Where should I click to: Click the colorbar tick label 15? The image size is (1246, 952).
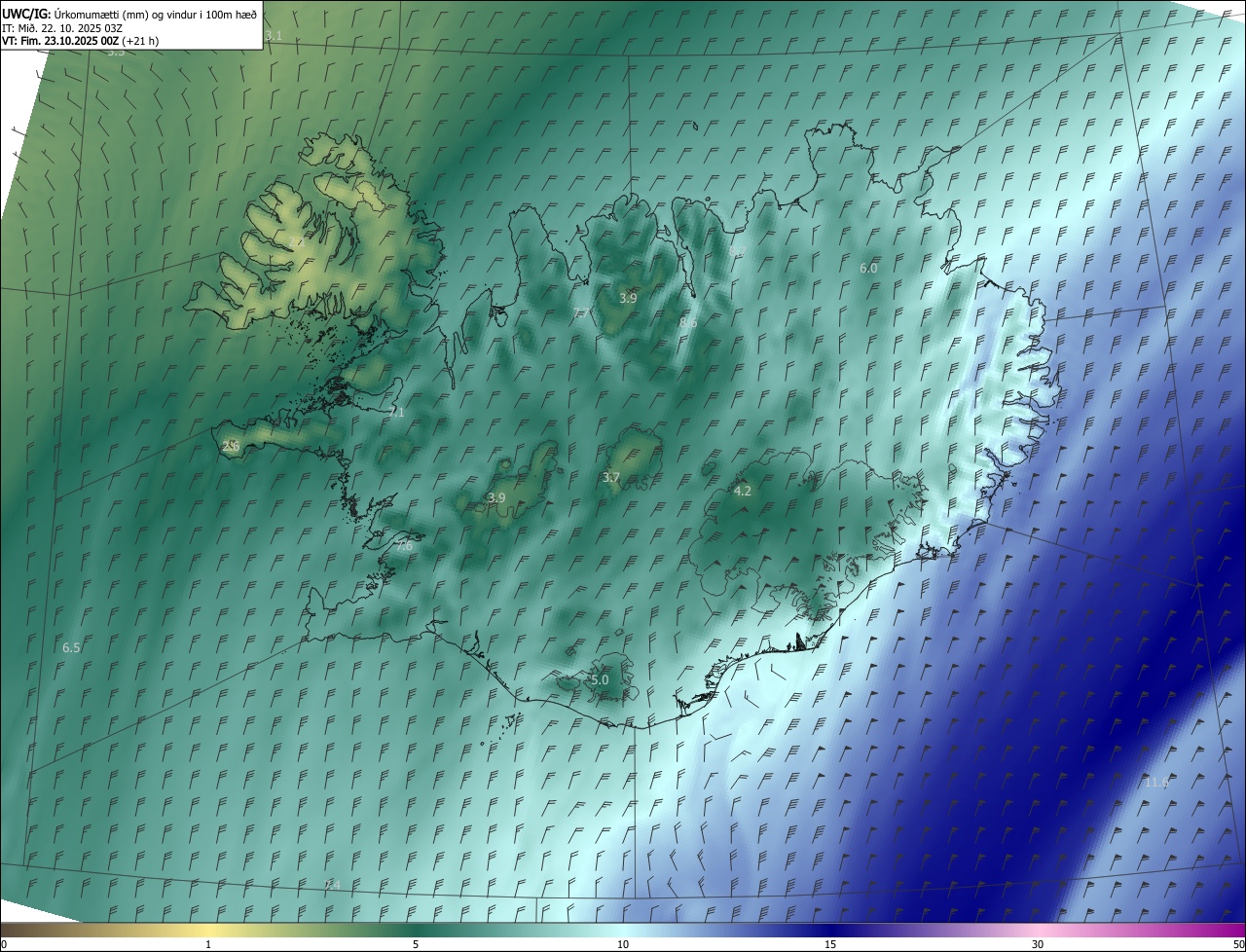(x=830, y=944)
